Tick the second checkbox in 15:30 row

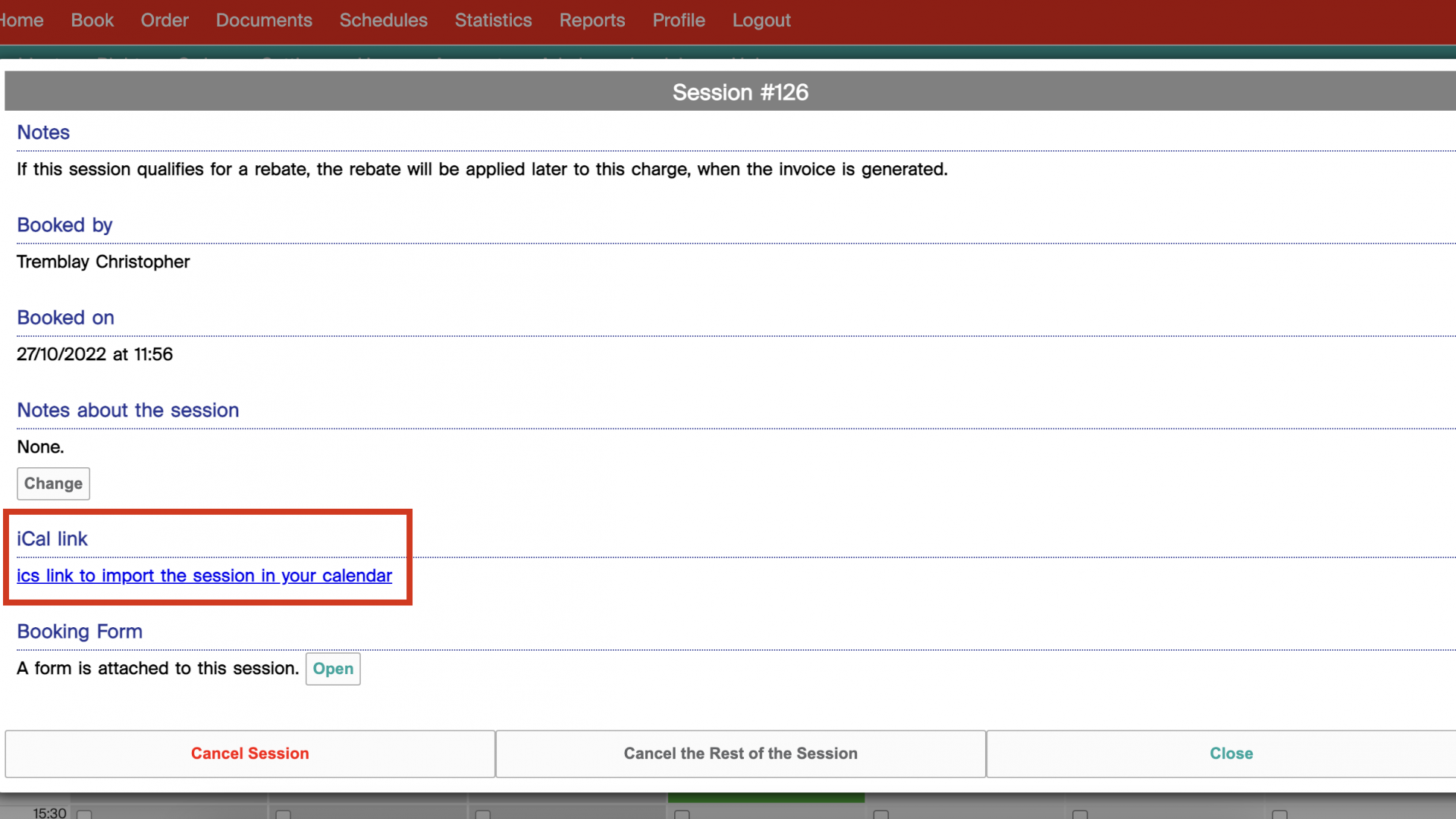[x=284, y=814]
